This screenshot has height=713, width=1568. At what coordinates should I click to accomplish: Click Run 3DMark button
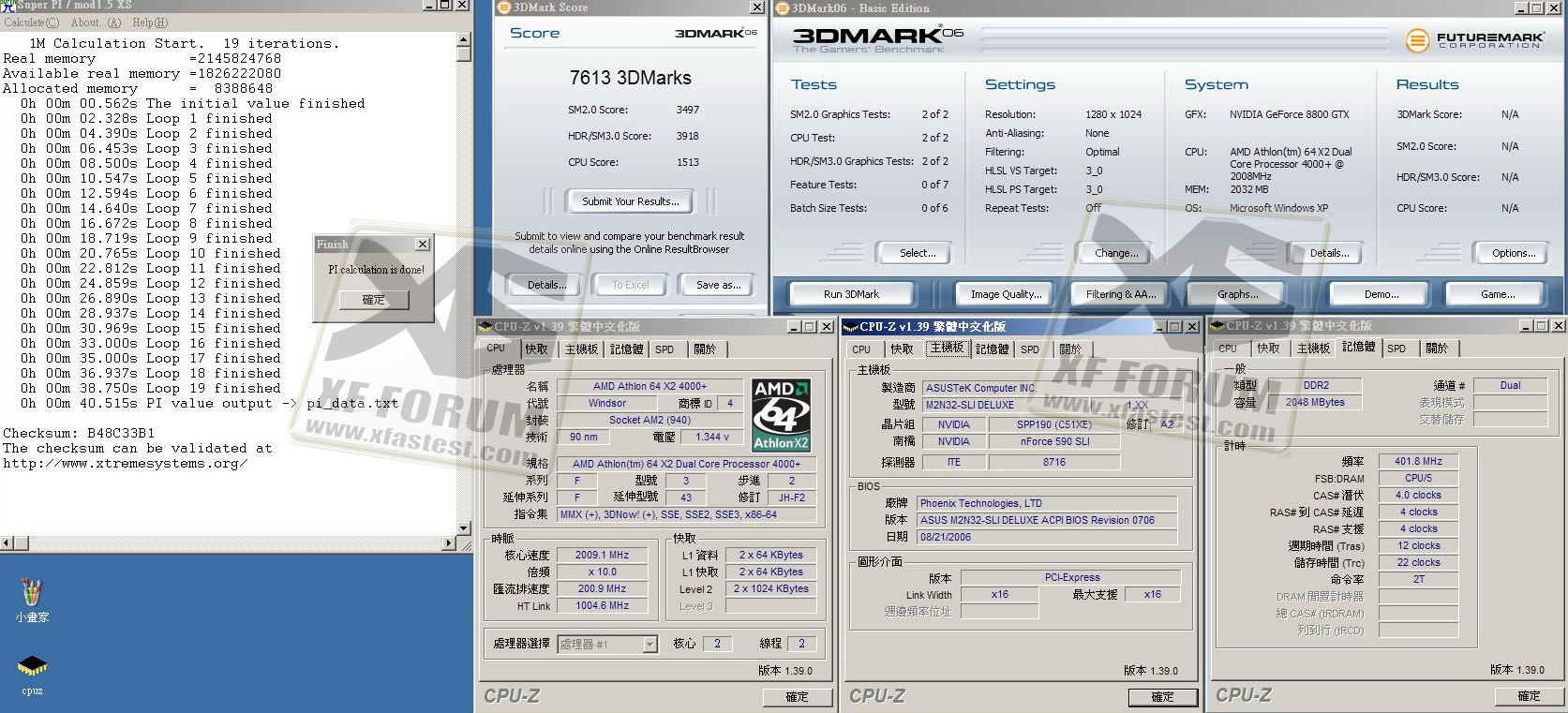point(851,294)
